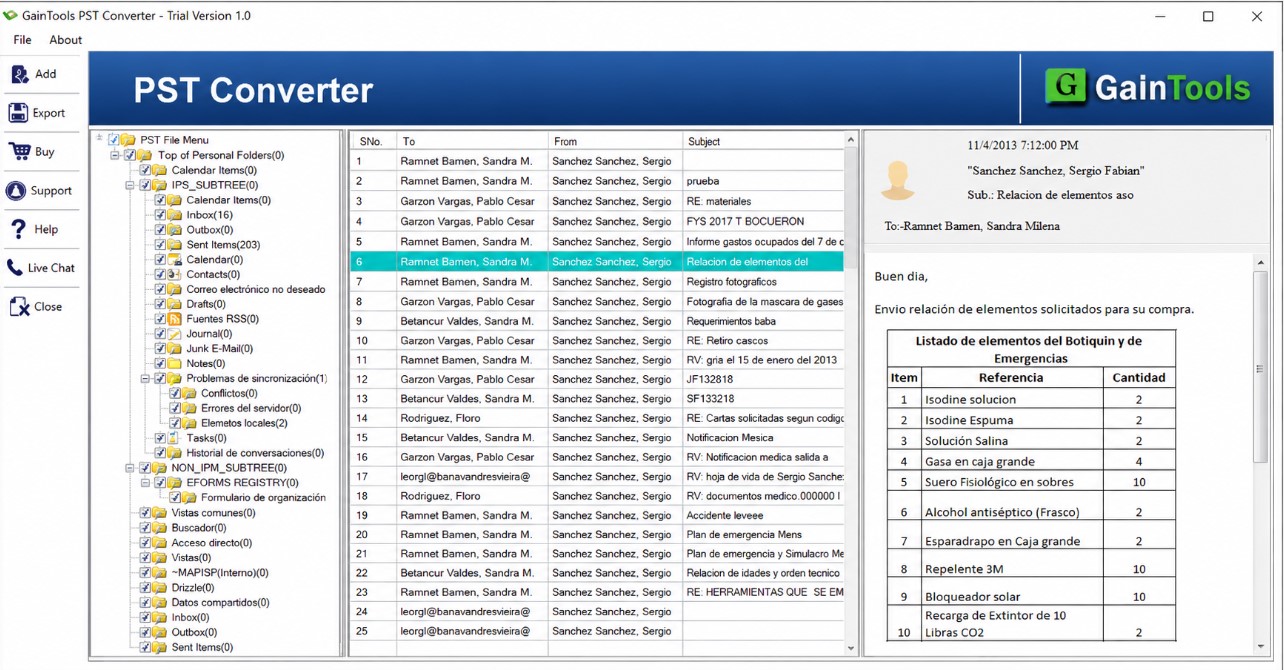Click the Tasks folder icon
Viewport: 1284px width, 670px height.
click(175, 438)
